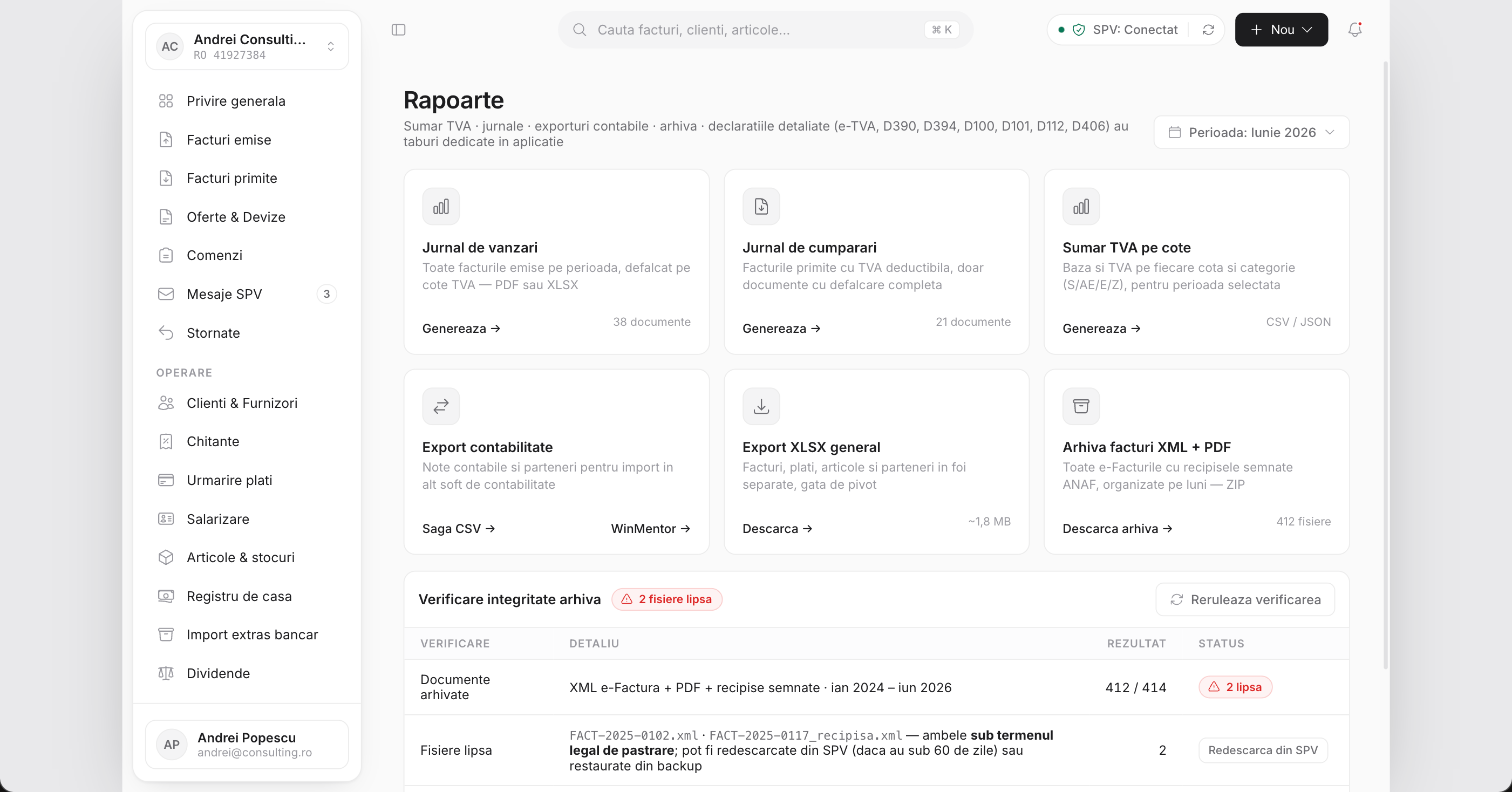Click the '2 lipsa' status badge

pos(1235,687)
